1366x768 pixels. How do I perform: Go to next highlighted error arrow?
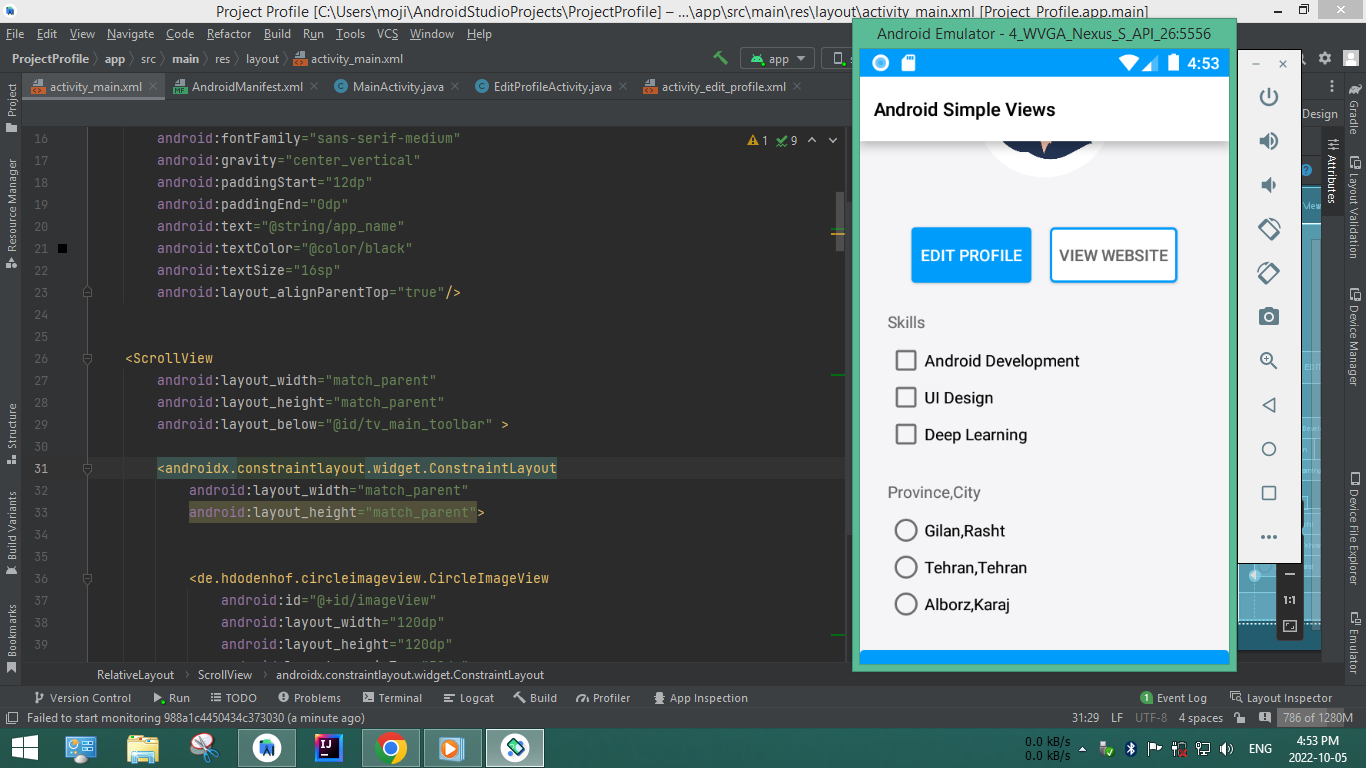[x=833, y=140]
